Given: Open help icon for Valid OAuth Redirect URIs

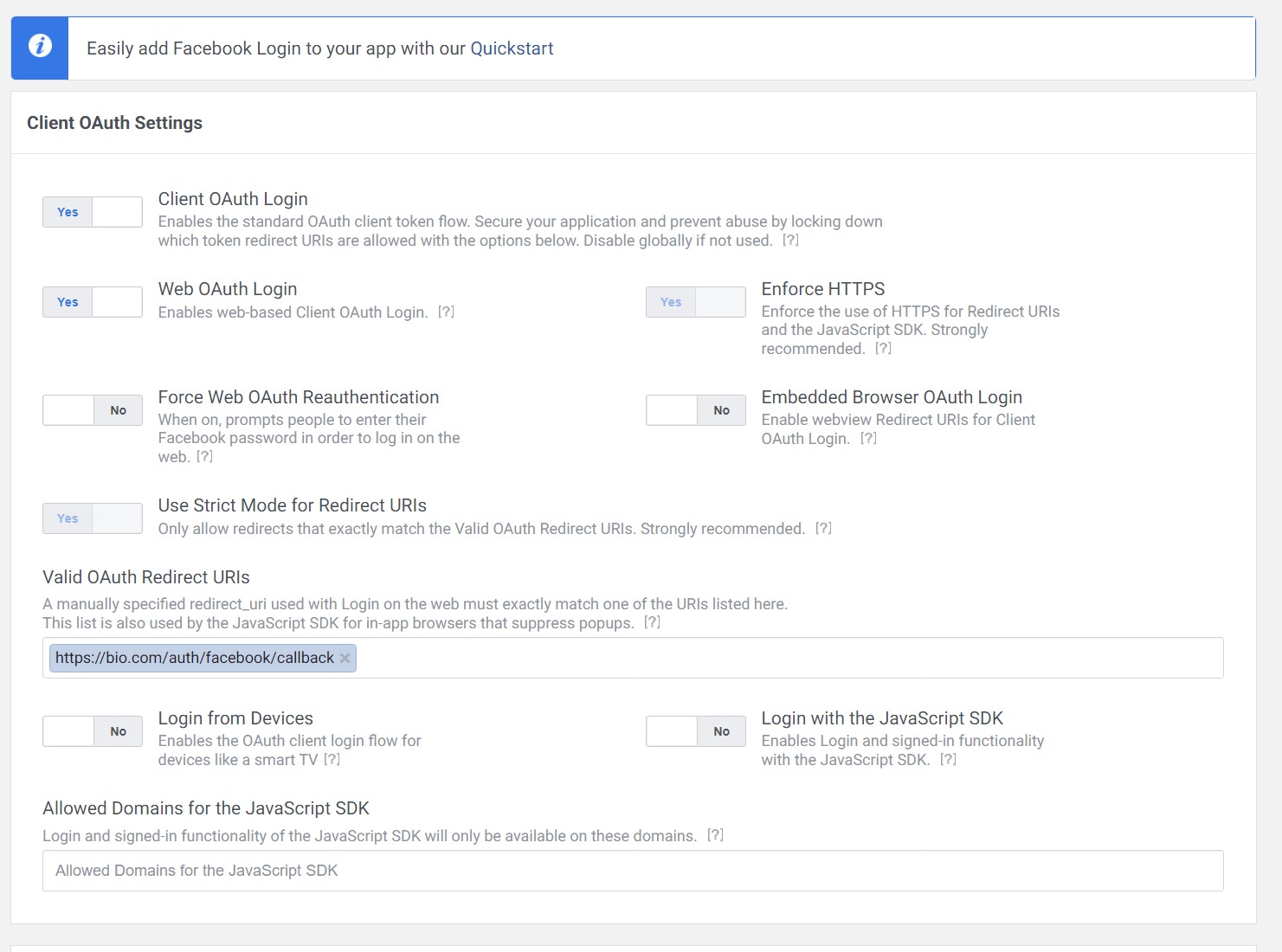Looking at the screenshot, I should (652, 622).
